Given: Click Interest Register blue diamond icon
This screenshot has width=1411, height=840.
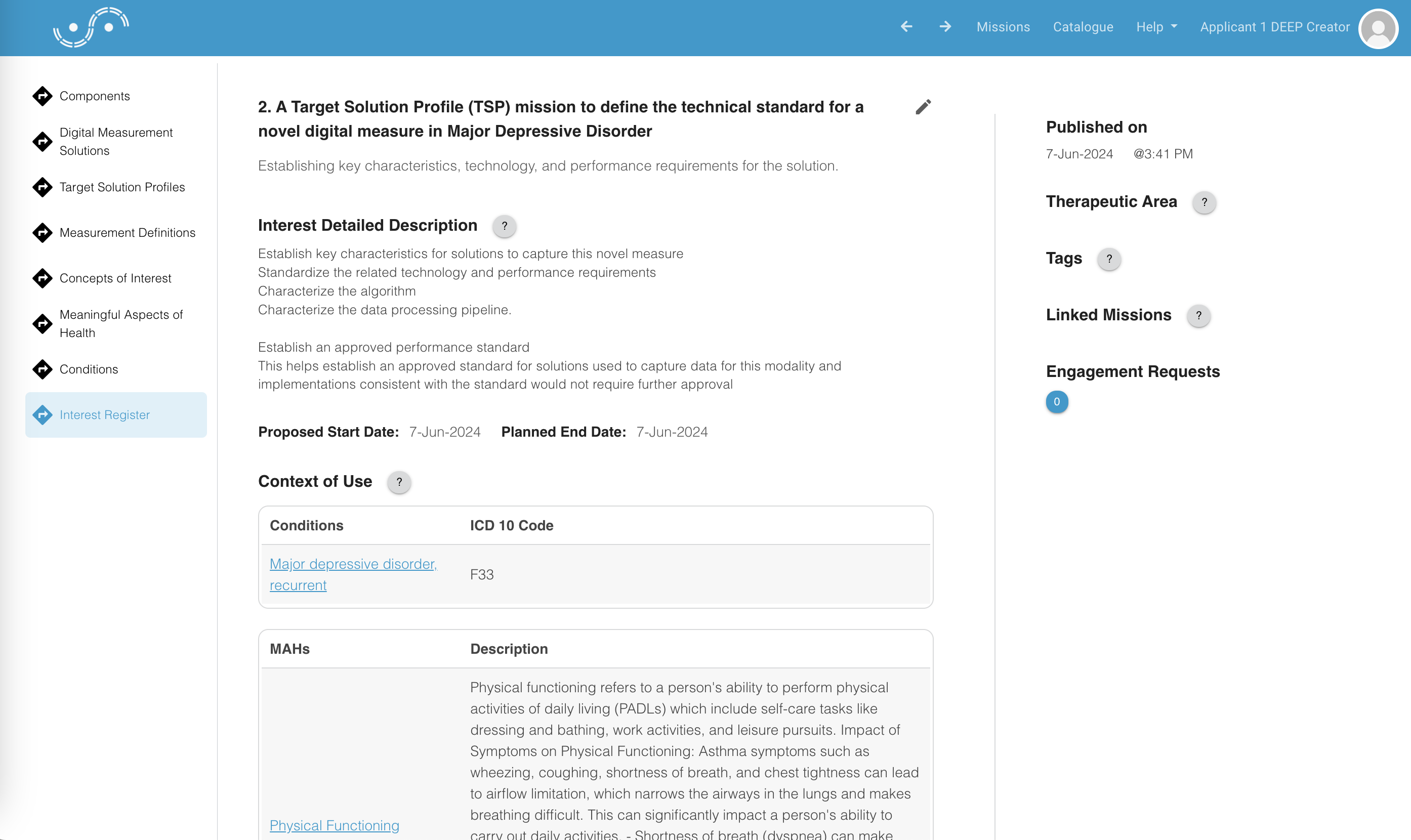Looking at the screenshot, I should tap(43, 415).
